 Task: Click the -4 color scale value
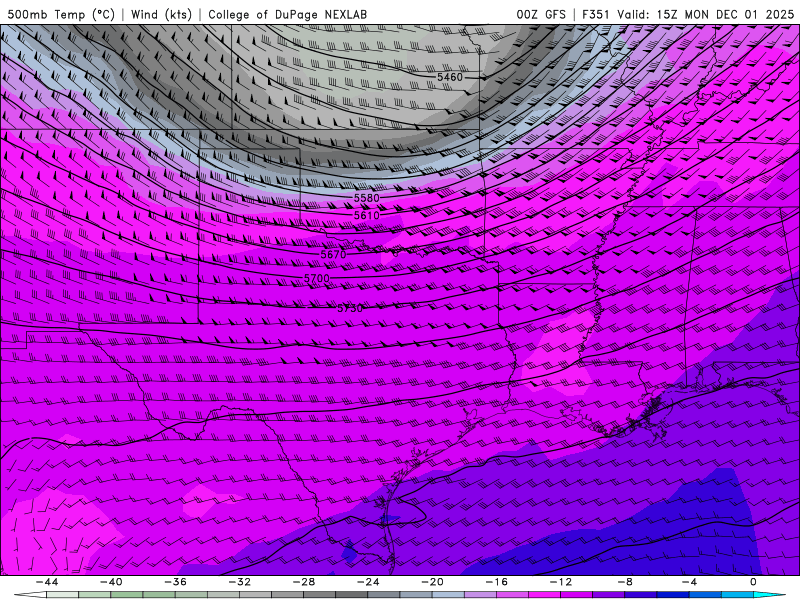coord(689,582)
